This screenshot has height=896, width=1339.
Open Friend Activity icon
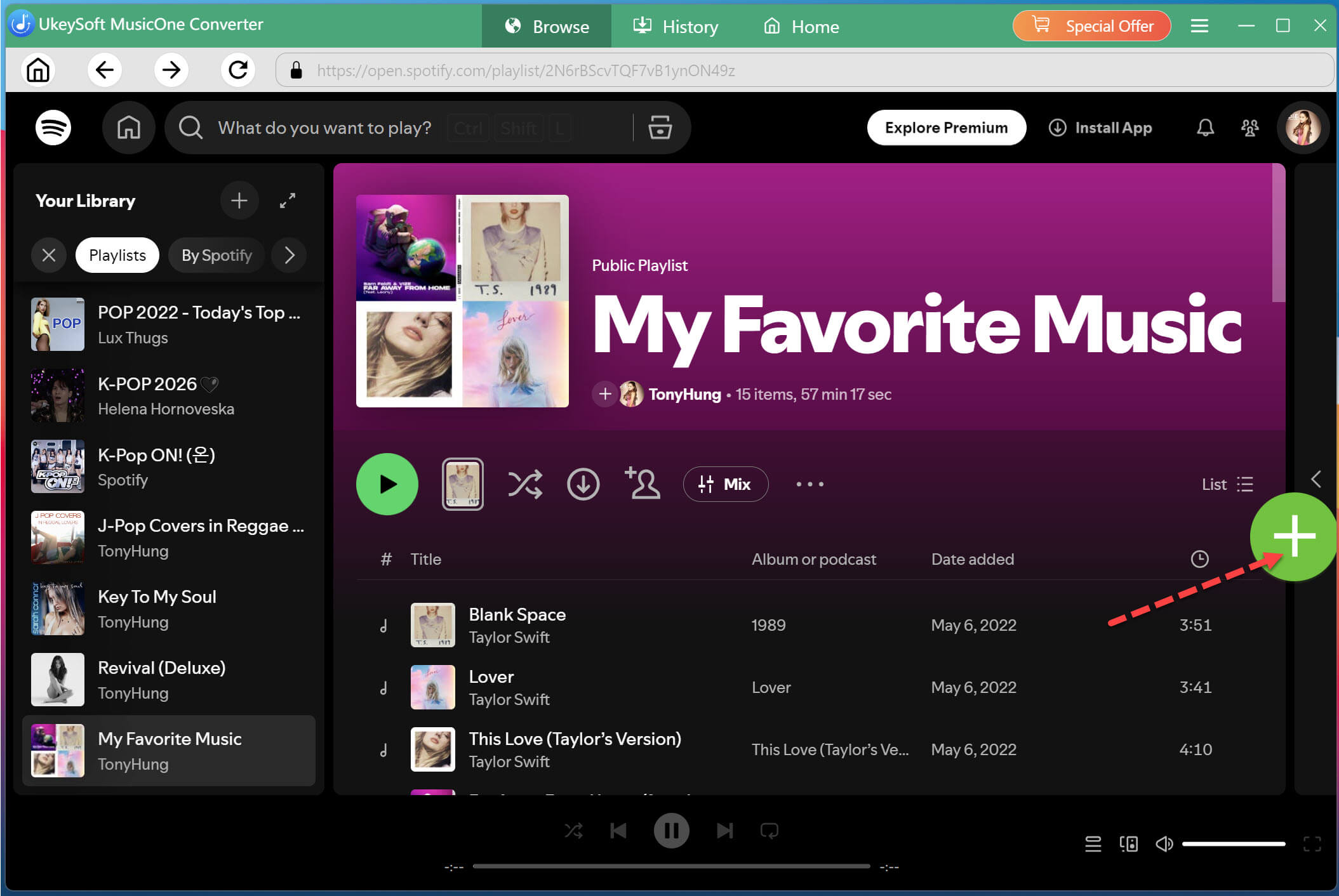point(1249,128)
